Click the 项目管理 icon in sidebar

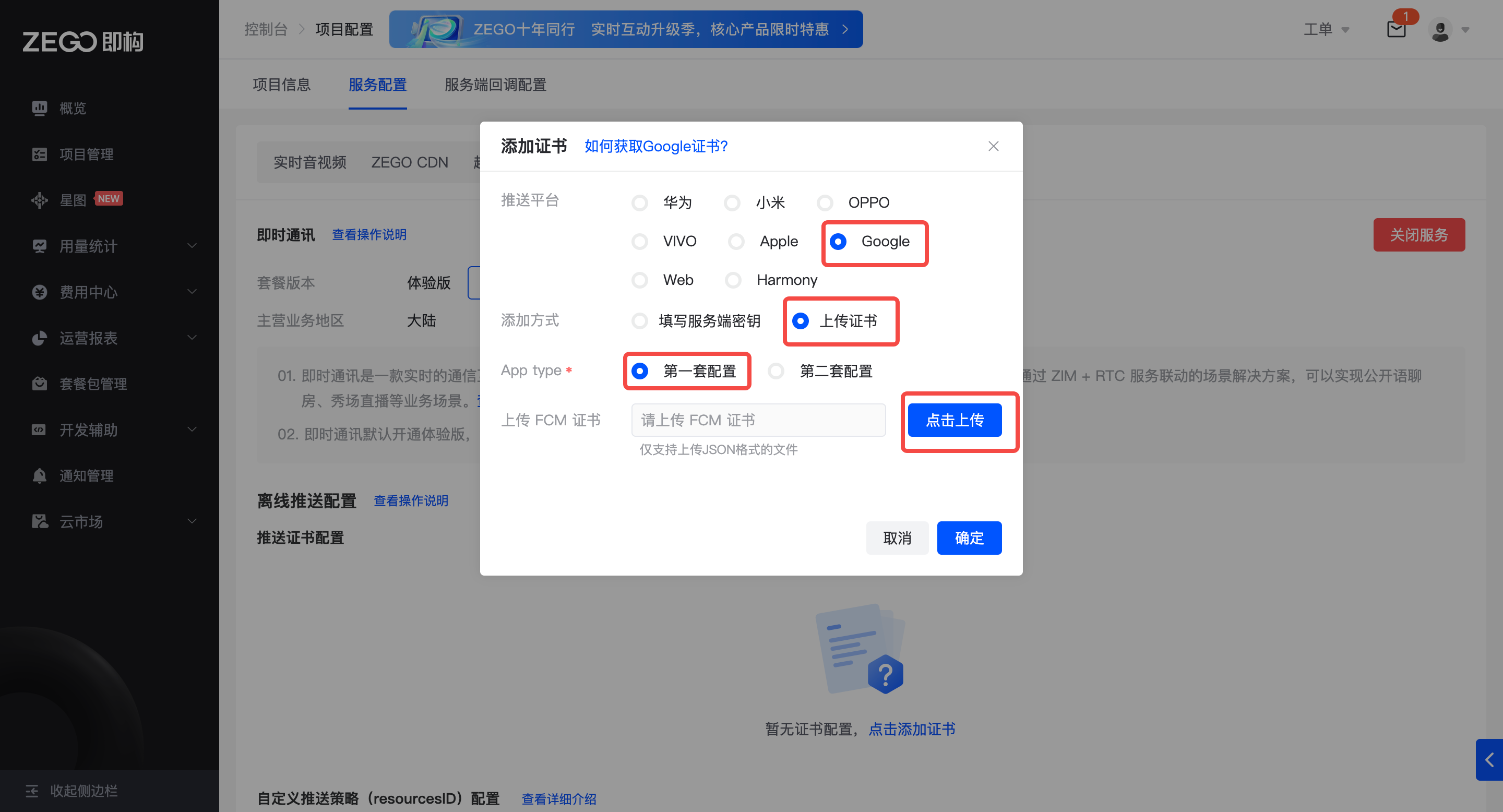tap(39, 154)
